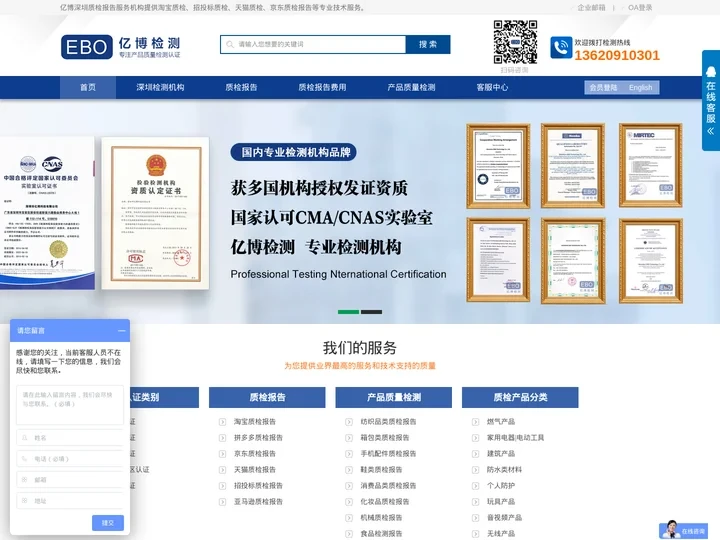Click the CNAS 实验室认可证书 image
This screenshot has width=720, height=540.
(x=47, y=214)
